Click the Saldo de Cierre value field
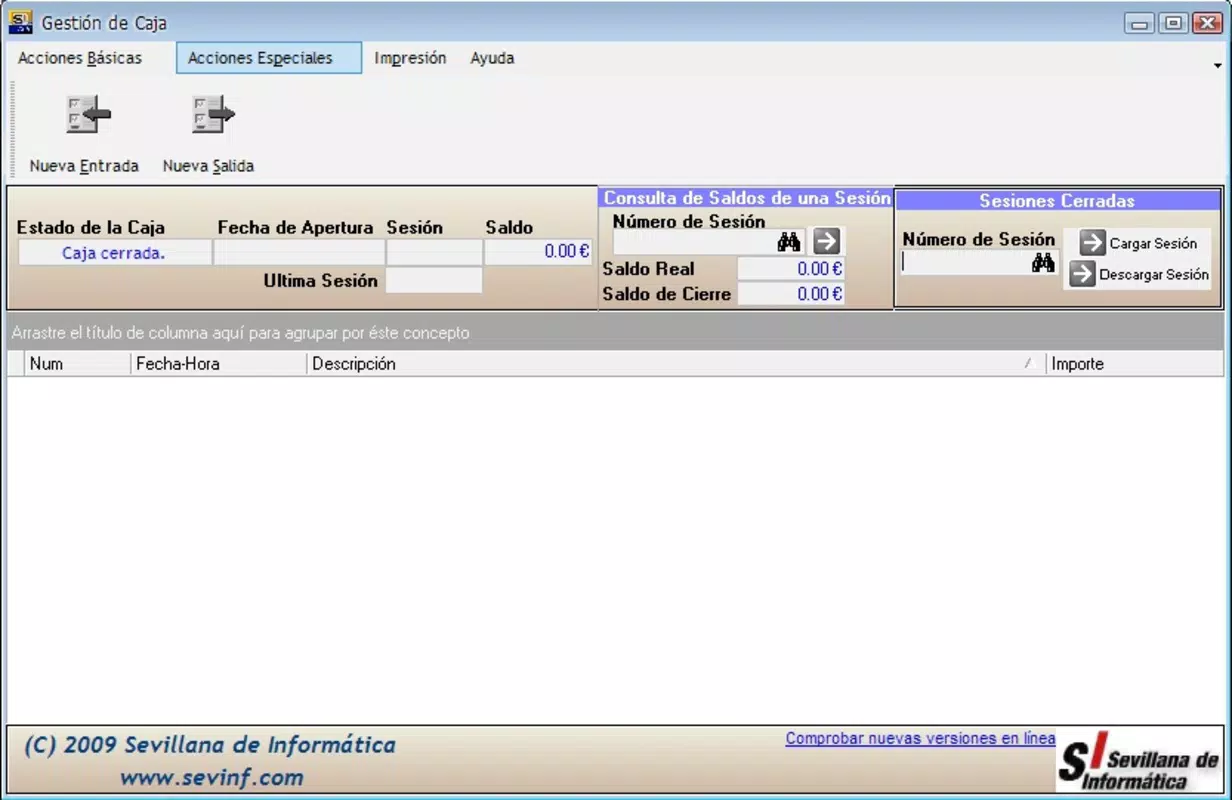This screenshot has width=1232, height=800. [x=791, y=294]
